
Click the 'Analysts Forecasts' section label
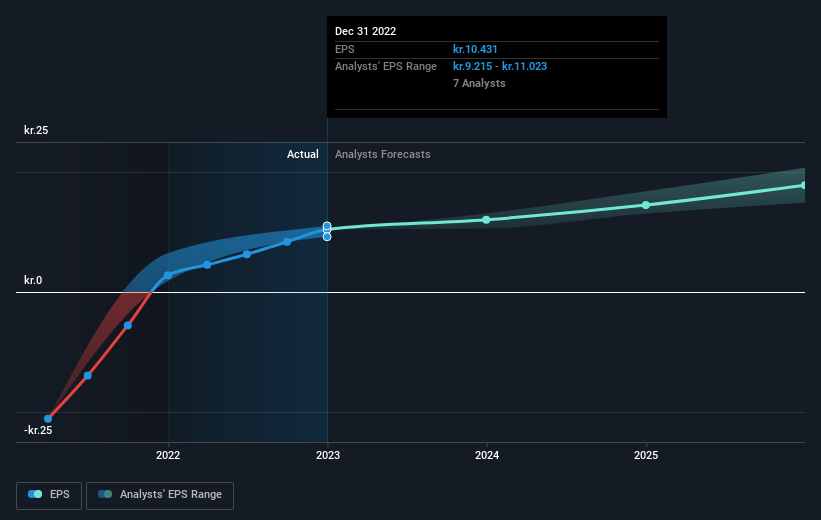click(383, 154)
